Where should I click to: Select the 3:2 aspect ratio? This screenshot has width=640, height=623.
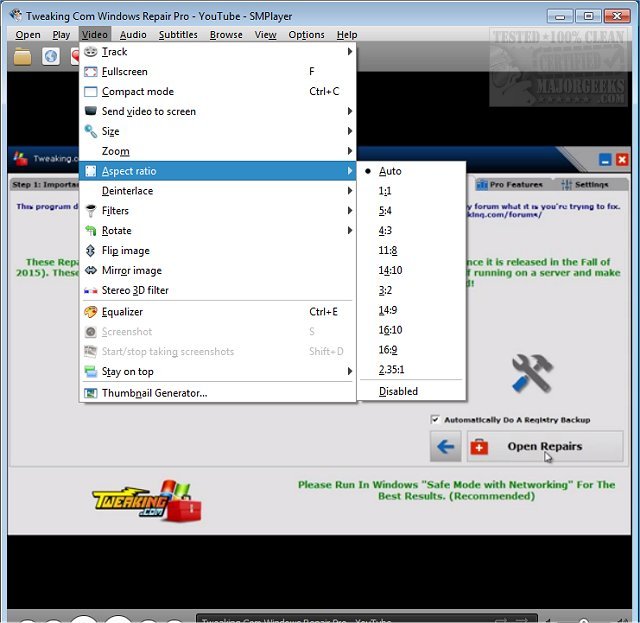coord(411,290)
